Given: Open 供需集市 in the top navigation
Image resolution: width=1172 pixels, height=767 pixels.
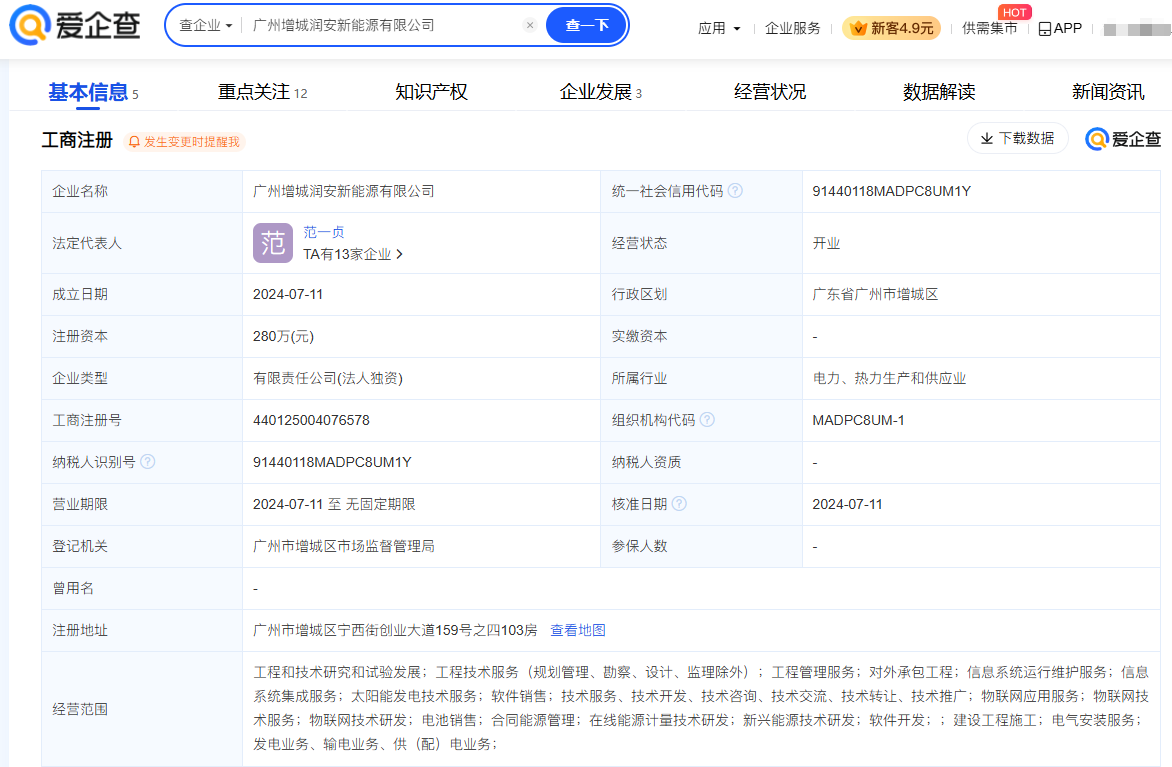Looking at the screenshot, I should 989,28.
